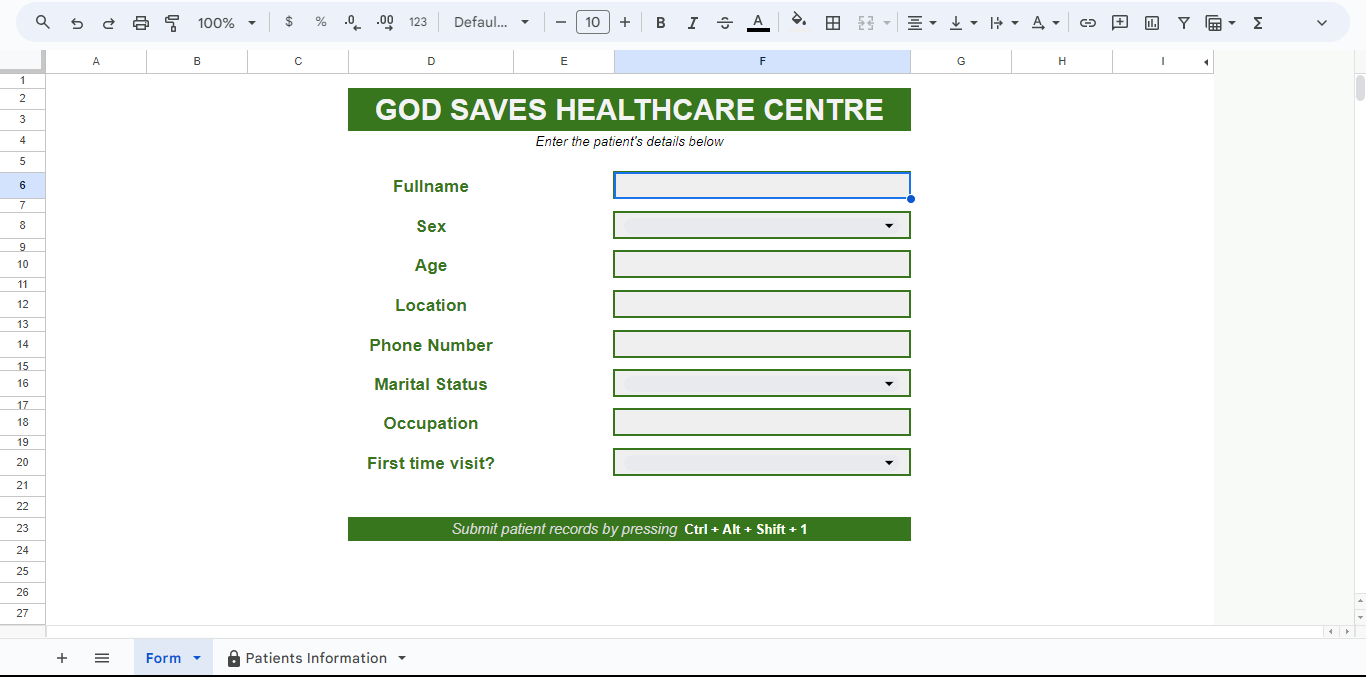The width and height of the screenshot is (1366, 677).
Task: Switch to the Patients Information sheet tab
Action: (315, 658)
